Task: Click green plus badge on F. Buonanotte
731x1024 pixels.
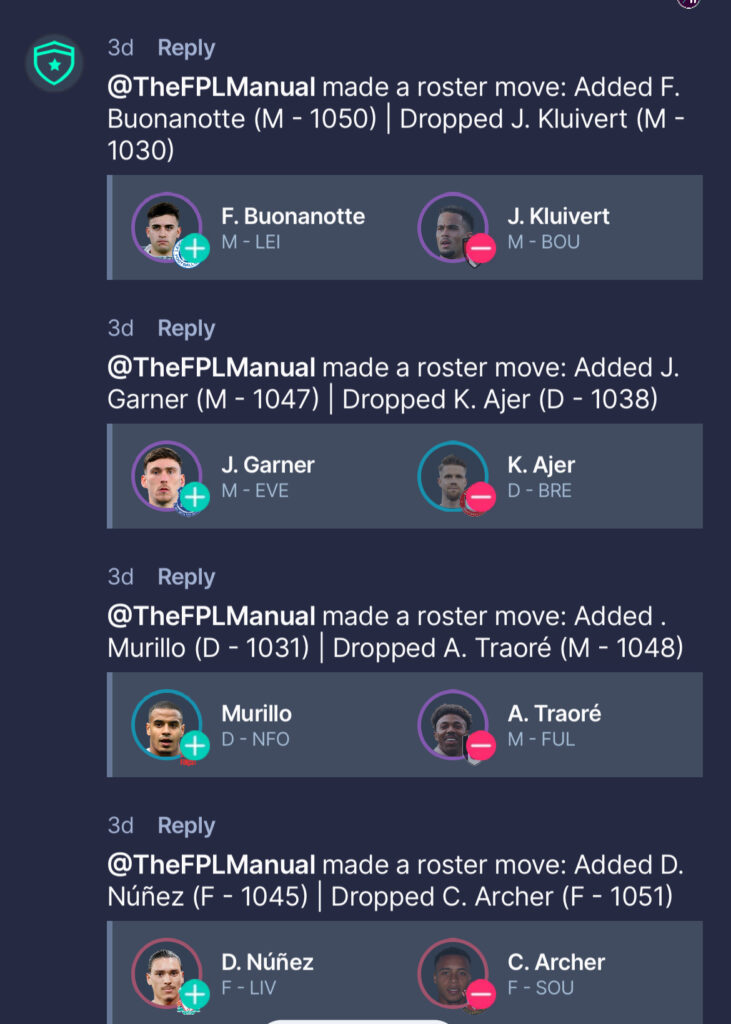Action: click(x=195, y=249)
